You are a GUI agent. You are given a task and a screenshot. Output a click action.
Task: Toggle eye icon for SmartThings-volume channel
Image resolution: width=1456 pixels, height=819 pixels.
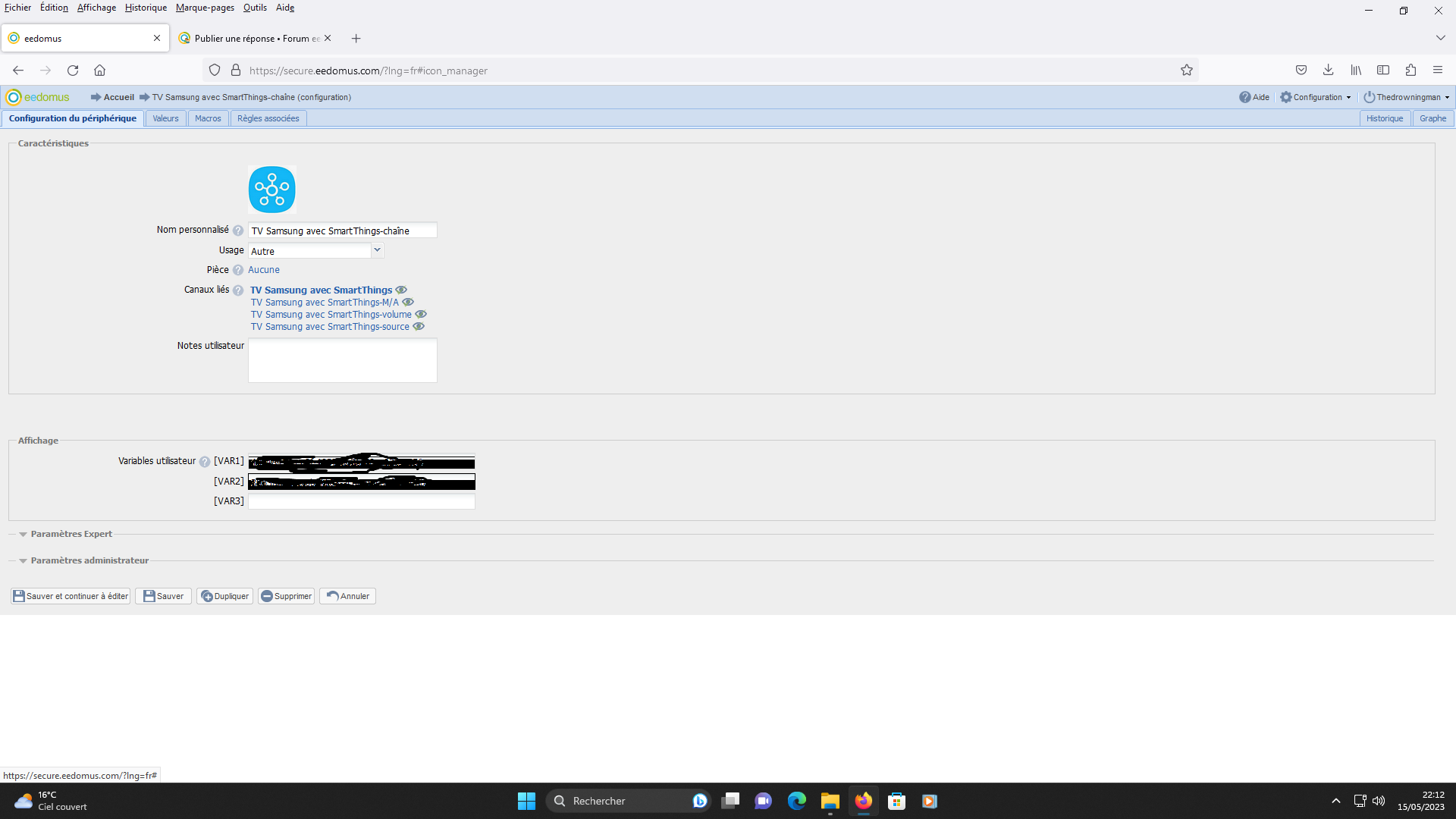click(x=421, y=314)
